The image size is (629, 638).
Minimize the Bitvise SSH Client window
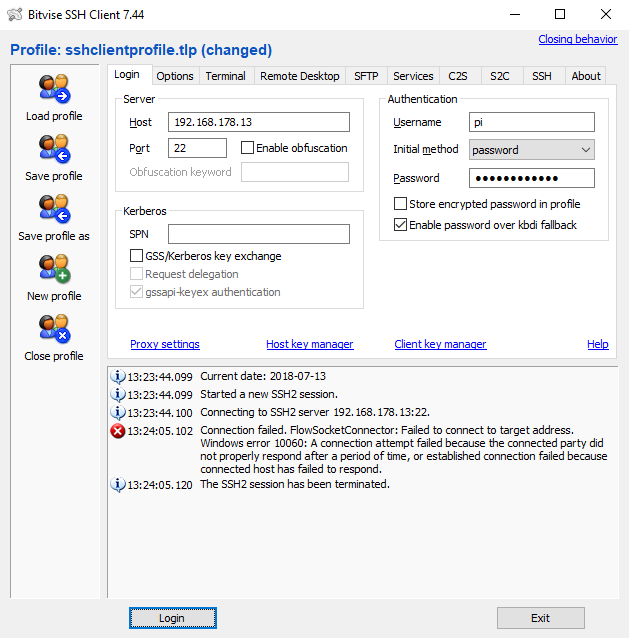515,15
